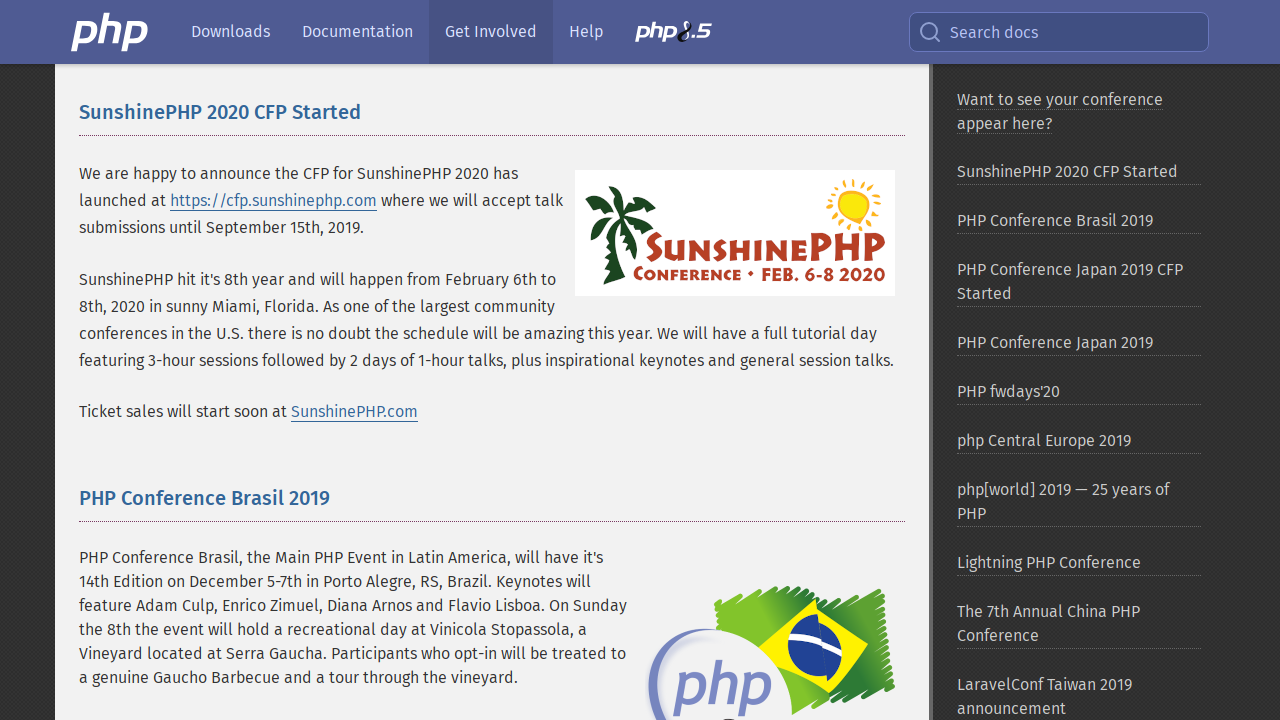The width and height of the screenshot is (1280, 720).
Task: Click the search magnifier icon
Action: pos(930,32)
